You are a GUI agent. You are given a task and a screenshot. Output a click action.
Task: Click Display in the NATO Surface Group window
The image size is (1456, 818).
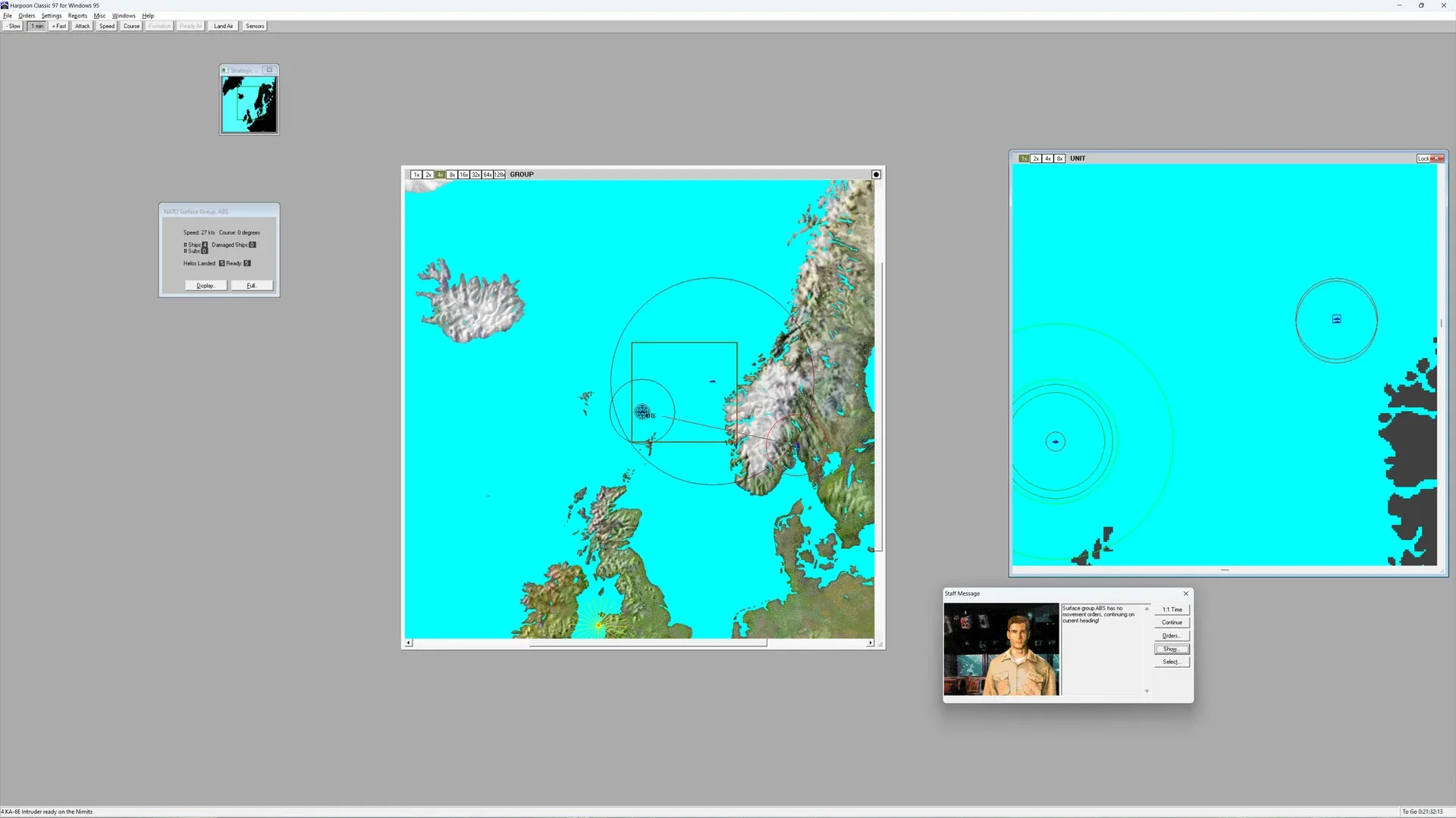206,286
